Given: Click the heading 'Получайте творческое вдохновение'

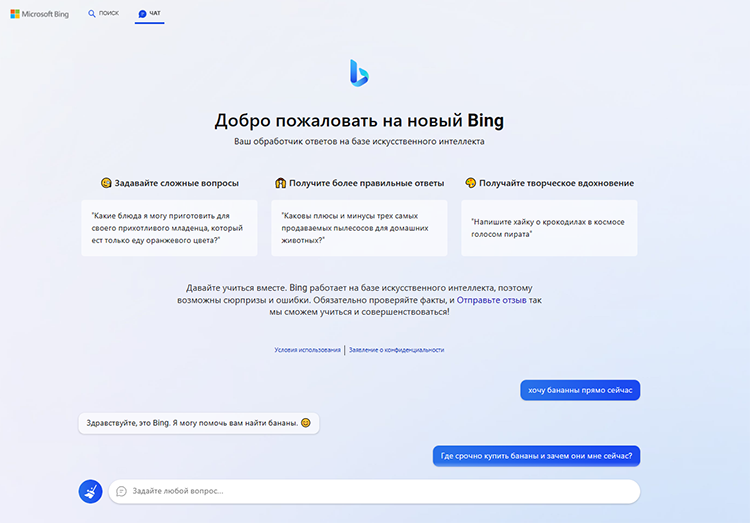Looking at the screenshot, I should (x=556, y=183).
